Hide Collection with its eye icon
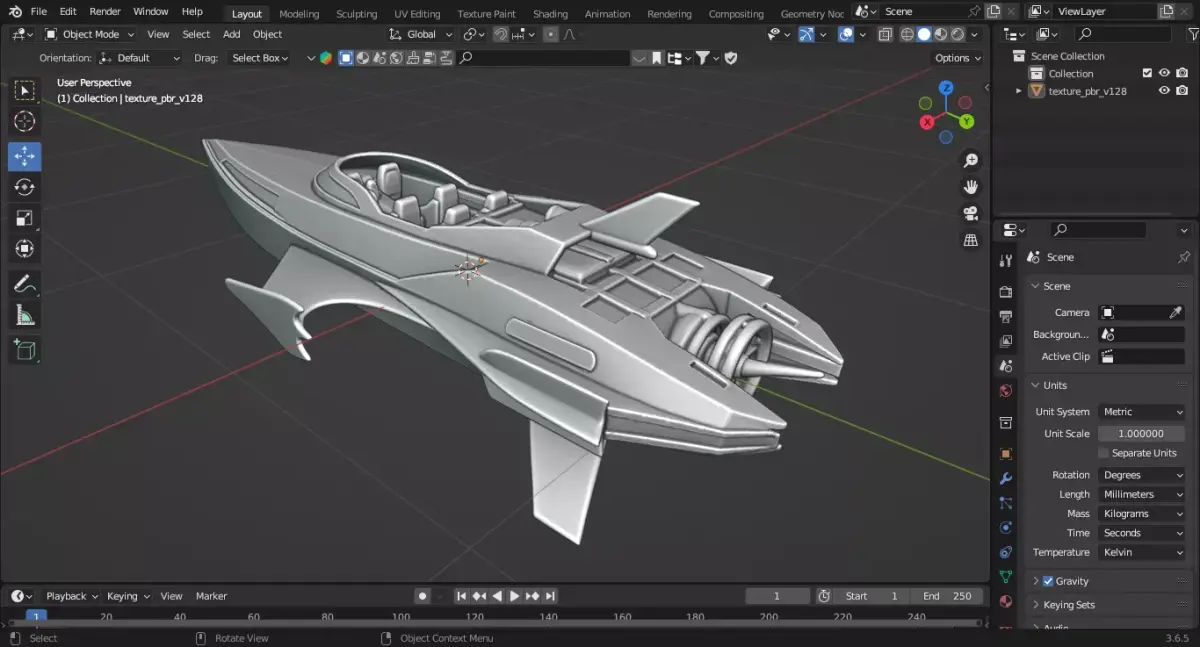The image size is (1200, 647). click(1164, 73)
